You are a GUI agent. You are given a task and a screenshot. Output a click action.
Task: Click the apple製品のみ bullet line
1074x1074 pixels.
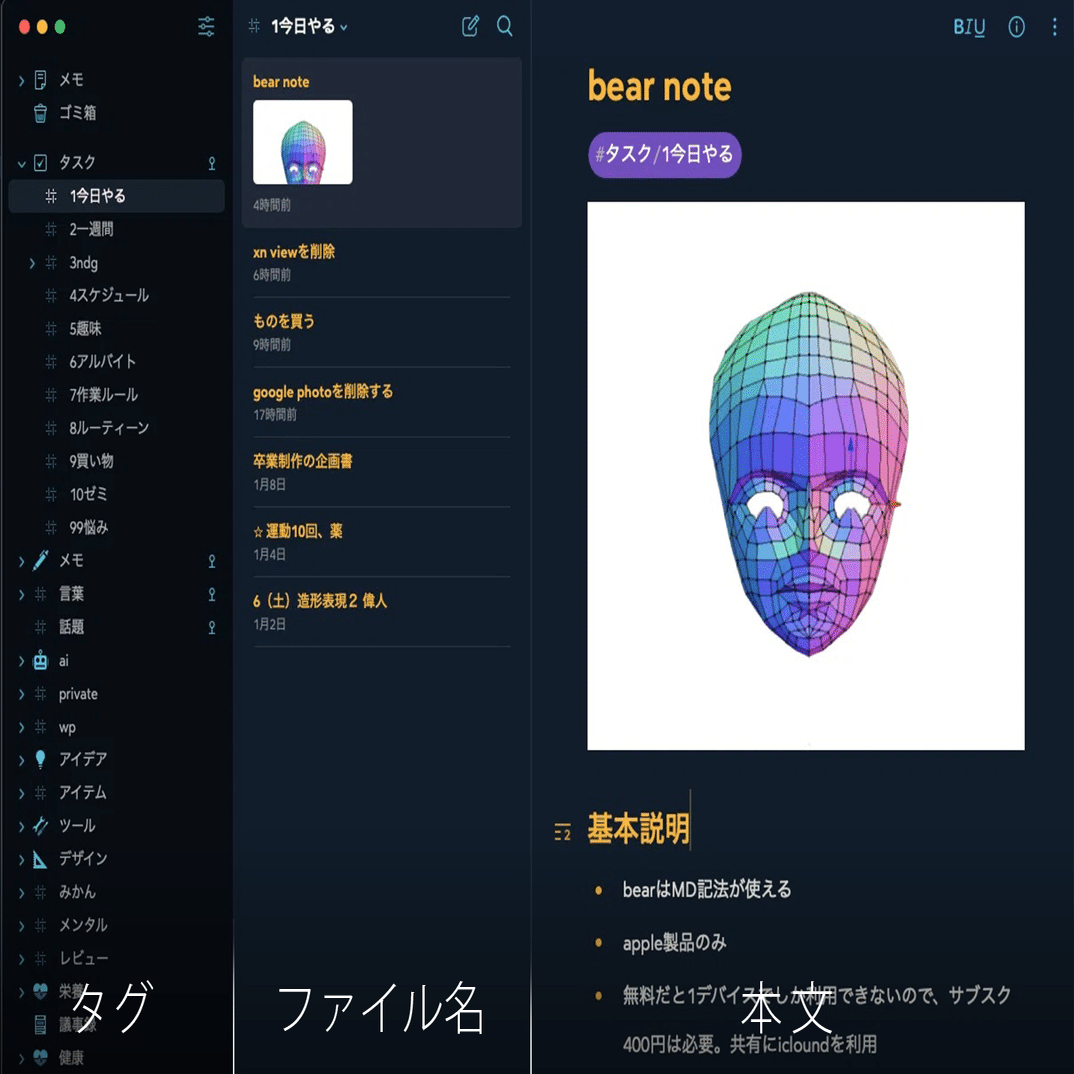click(x=674, y=943)
